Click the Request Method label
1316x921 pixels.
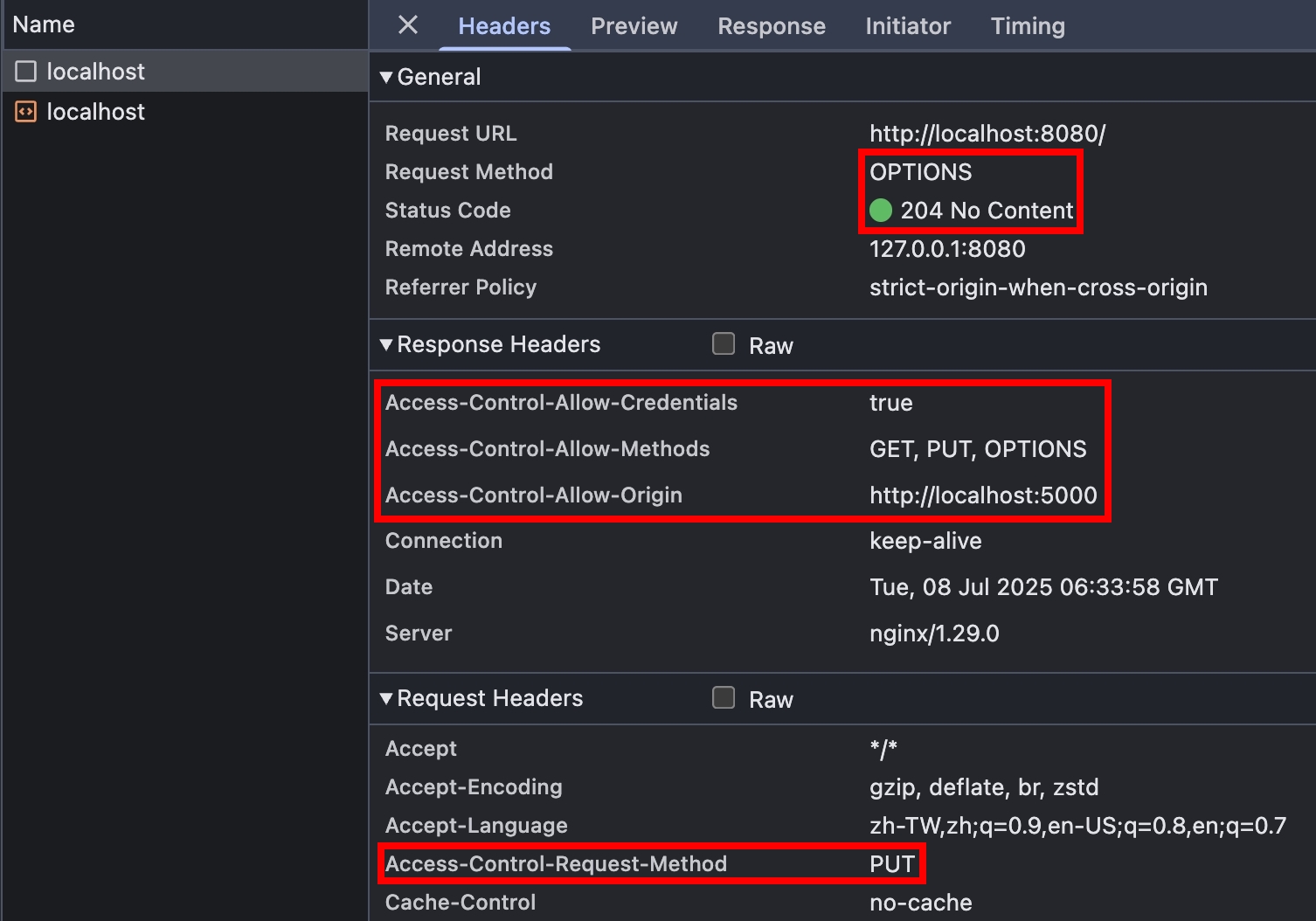tap(468, 172)
